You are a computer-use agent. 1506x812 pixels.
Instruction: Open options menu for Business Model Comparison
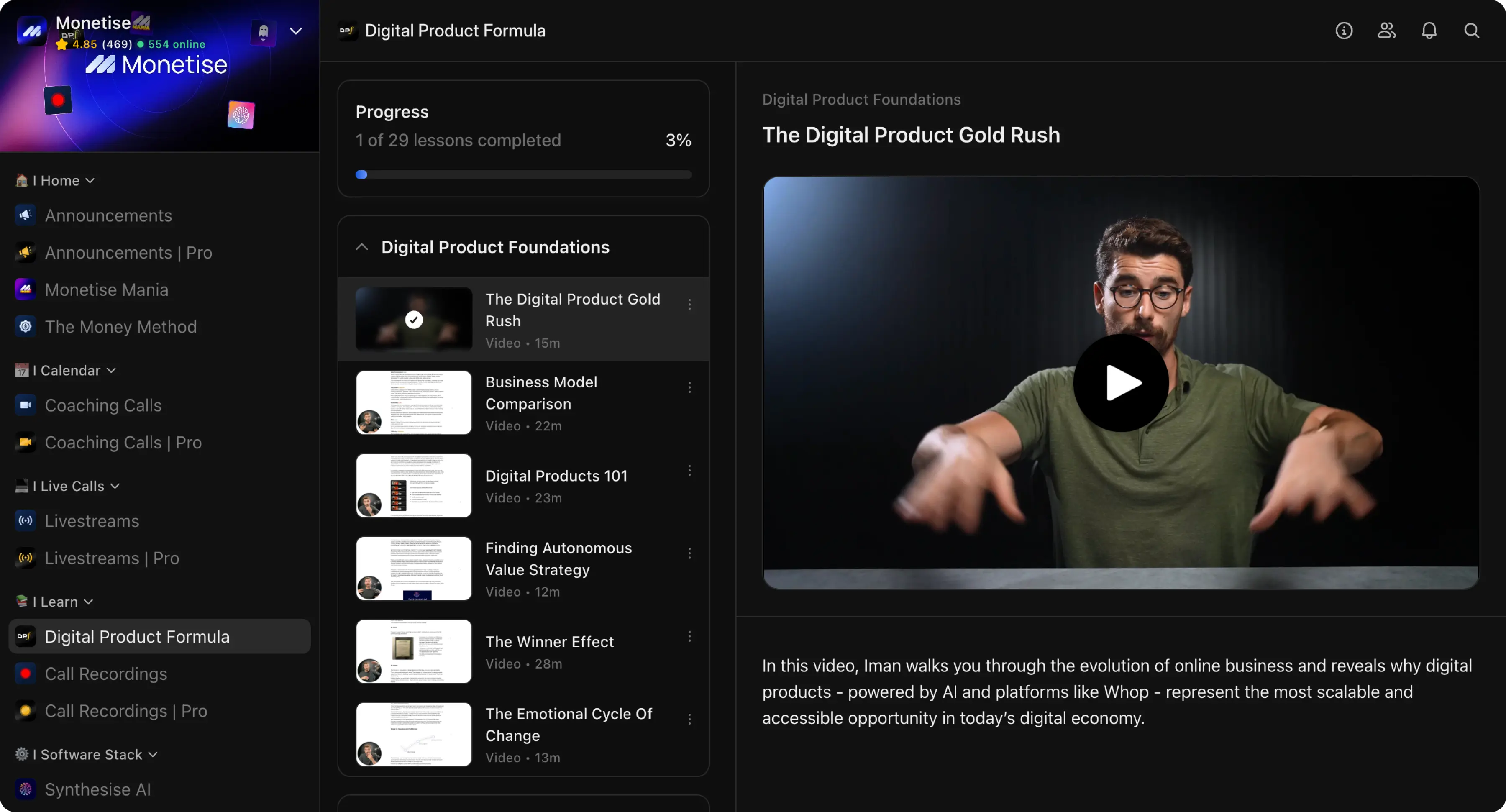pos(689,387)
